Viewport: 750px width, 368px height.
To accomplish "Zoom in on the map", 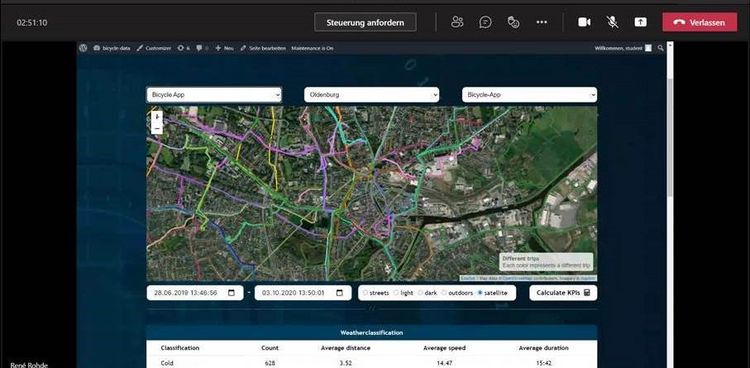I will coord(157,117).
